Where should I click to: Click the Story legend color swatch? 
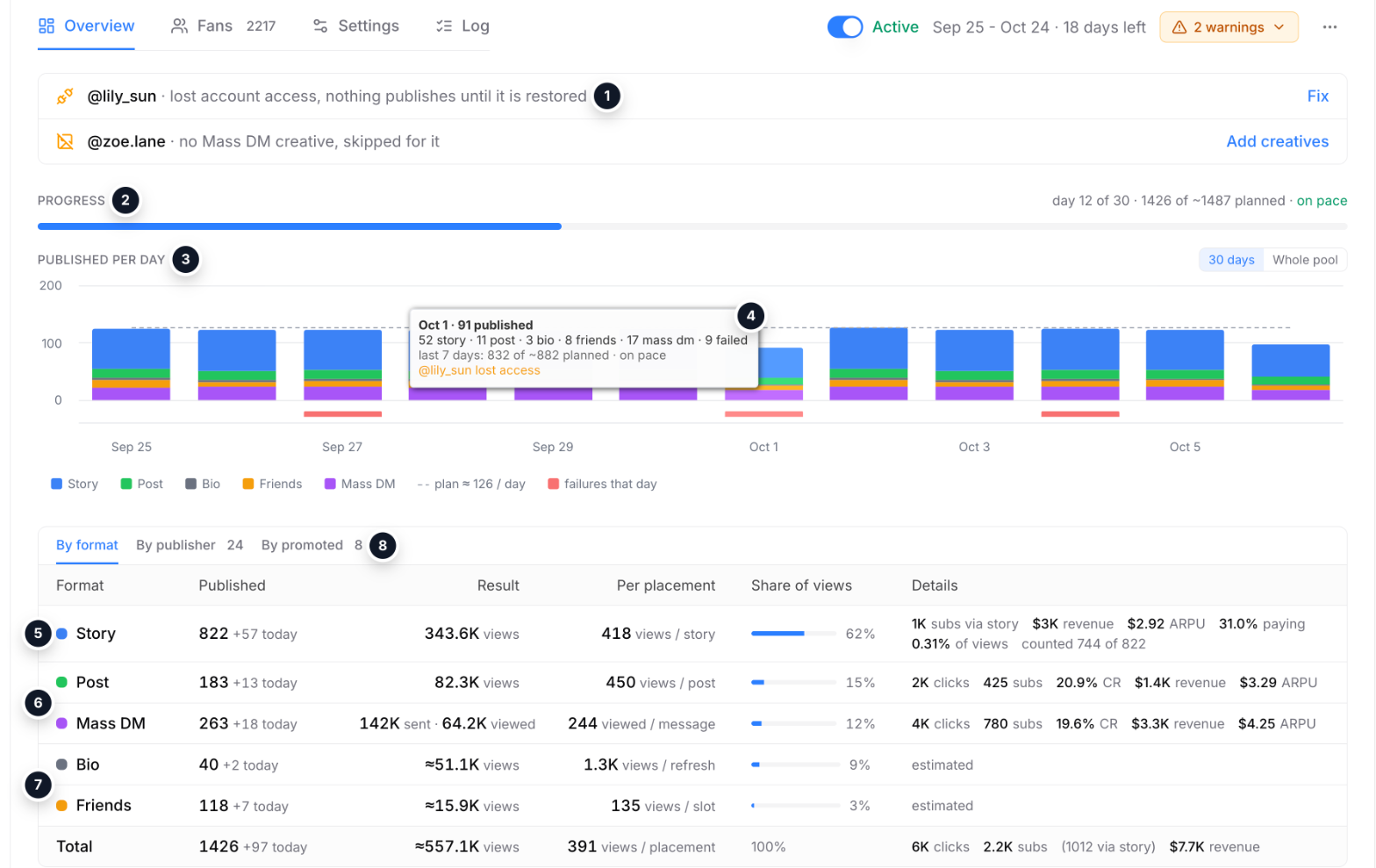56,484
